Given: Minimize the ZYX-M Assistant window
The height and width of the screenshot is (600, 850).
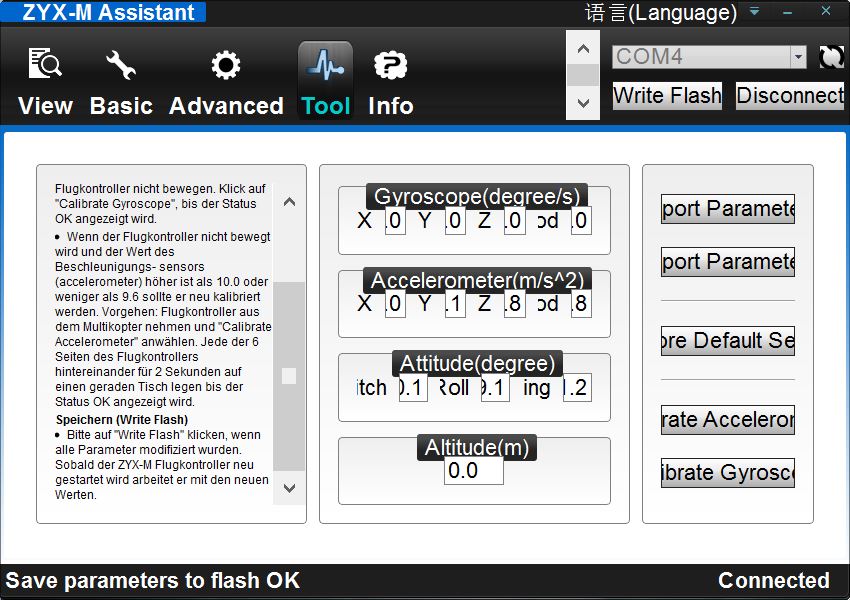Looking at the screenshot, I should pos(788,11).
